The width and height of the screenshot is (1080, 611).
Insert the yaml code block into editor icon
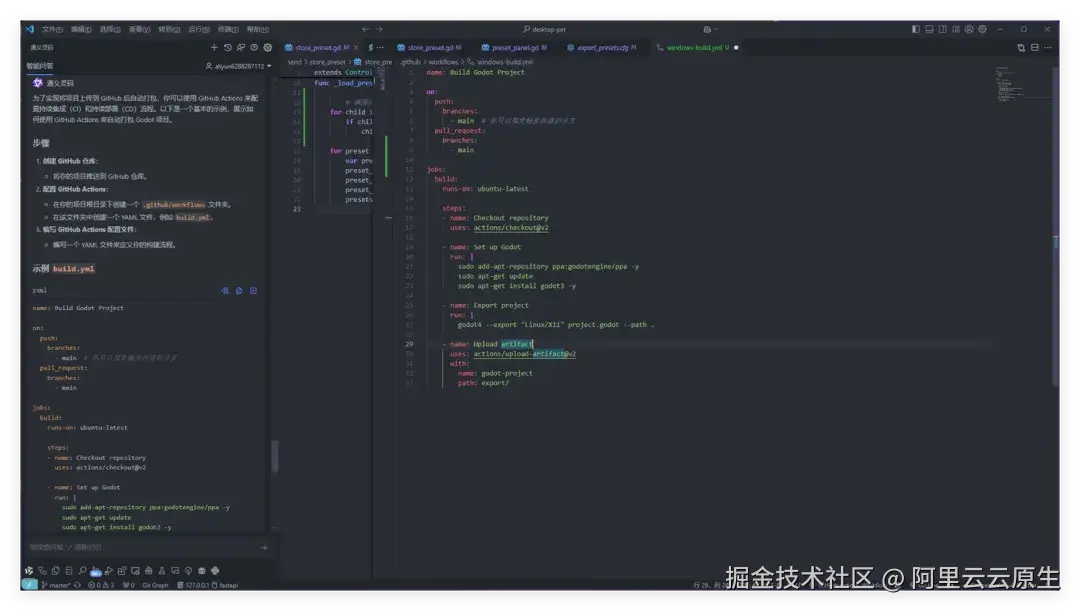tap(225, 291)
